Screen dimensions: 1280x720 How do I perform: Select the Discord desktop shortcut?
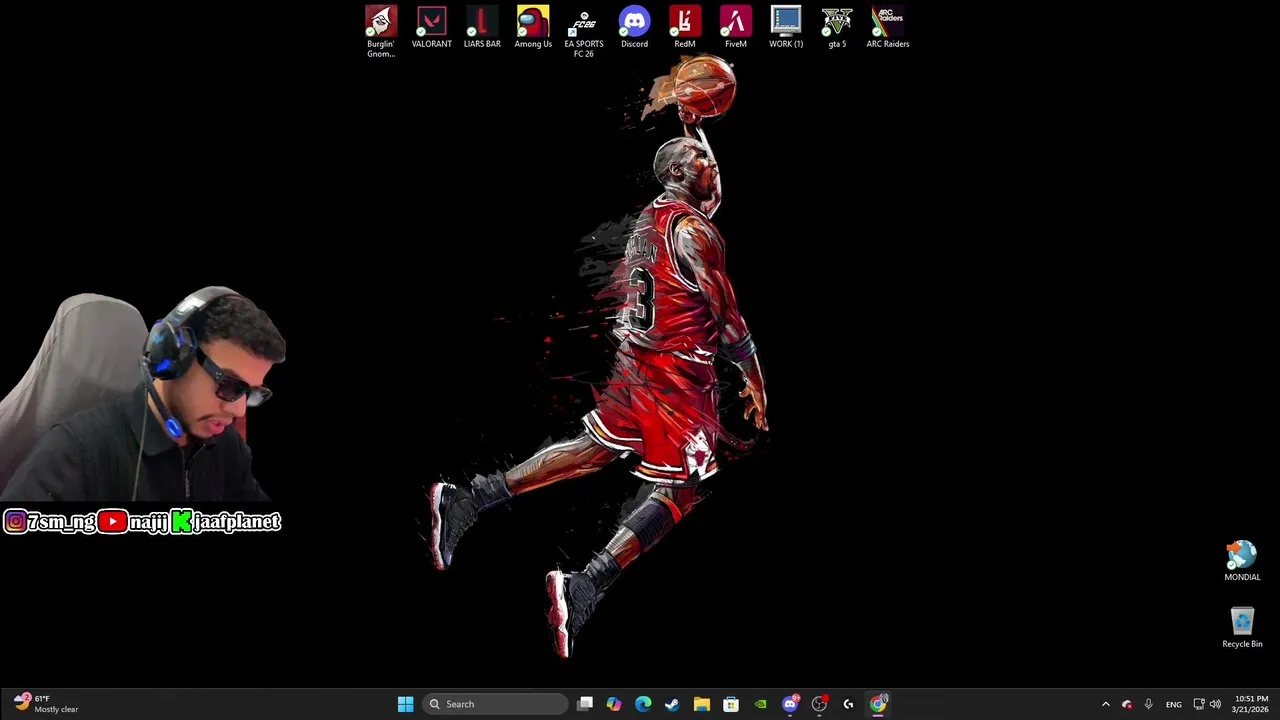point(634,28)
